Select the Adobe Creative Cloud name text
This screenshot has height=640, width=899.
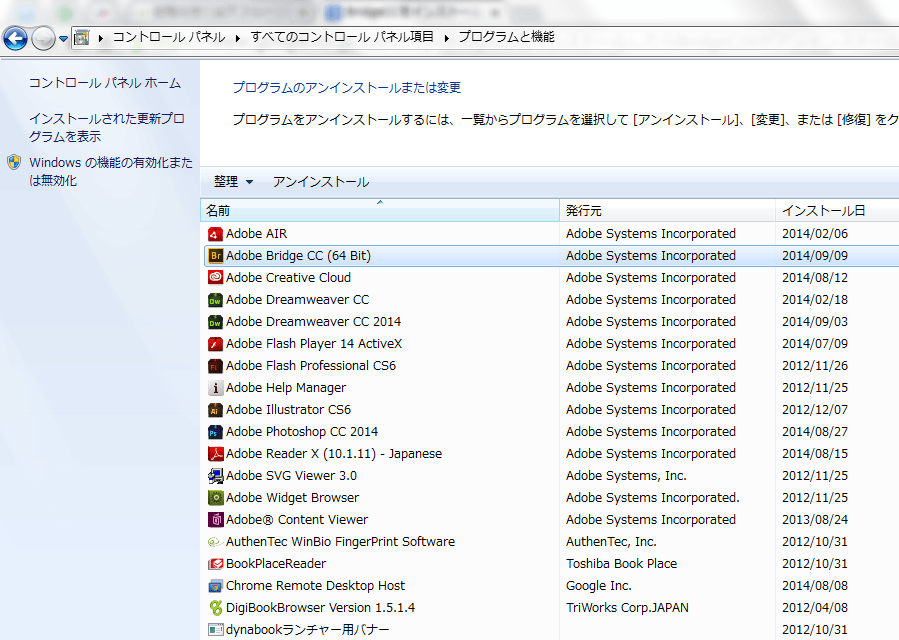point(288,278)
